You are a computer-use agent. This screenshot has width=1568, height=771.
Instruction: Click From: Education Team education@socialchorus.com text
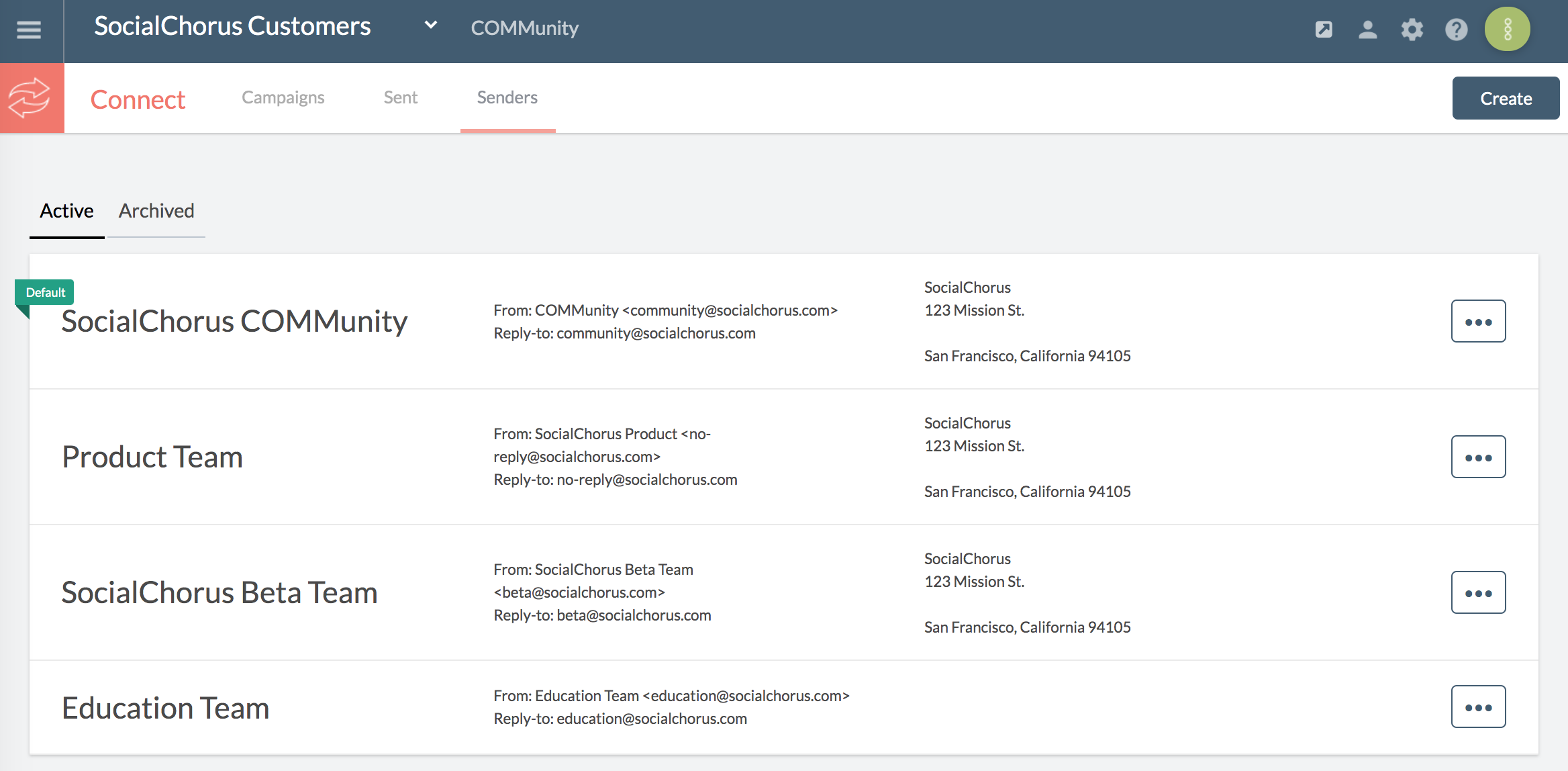[672, 696]
